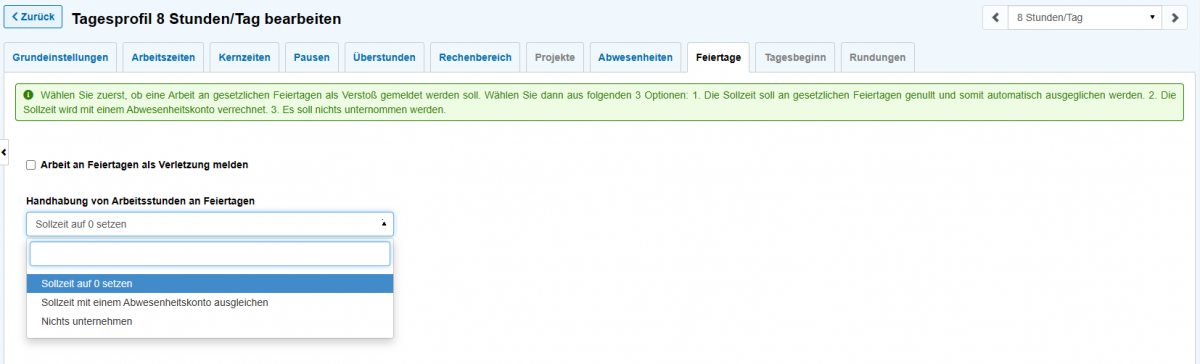This screenshot has width=1200, height=364.
Task: Switch to the Rechenbereich tab
Action: (475, 58)
